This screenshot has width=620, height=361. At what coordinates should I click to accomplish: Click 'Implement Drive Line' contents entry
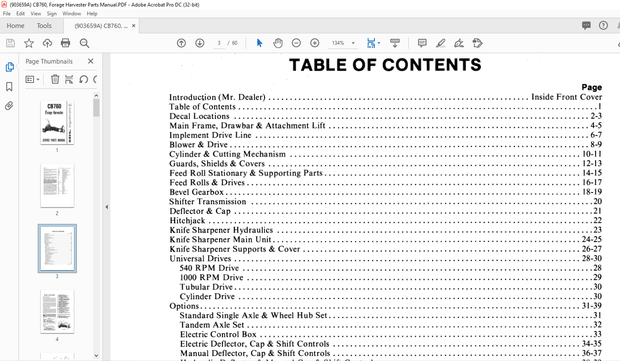point(210,135)
